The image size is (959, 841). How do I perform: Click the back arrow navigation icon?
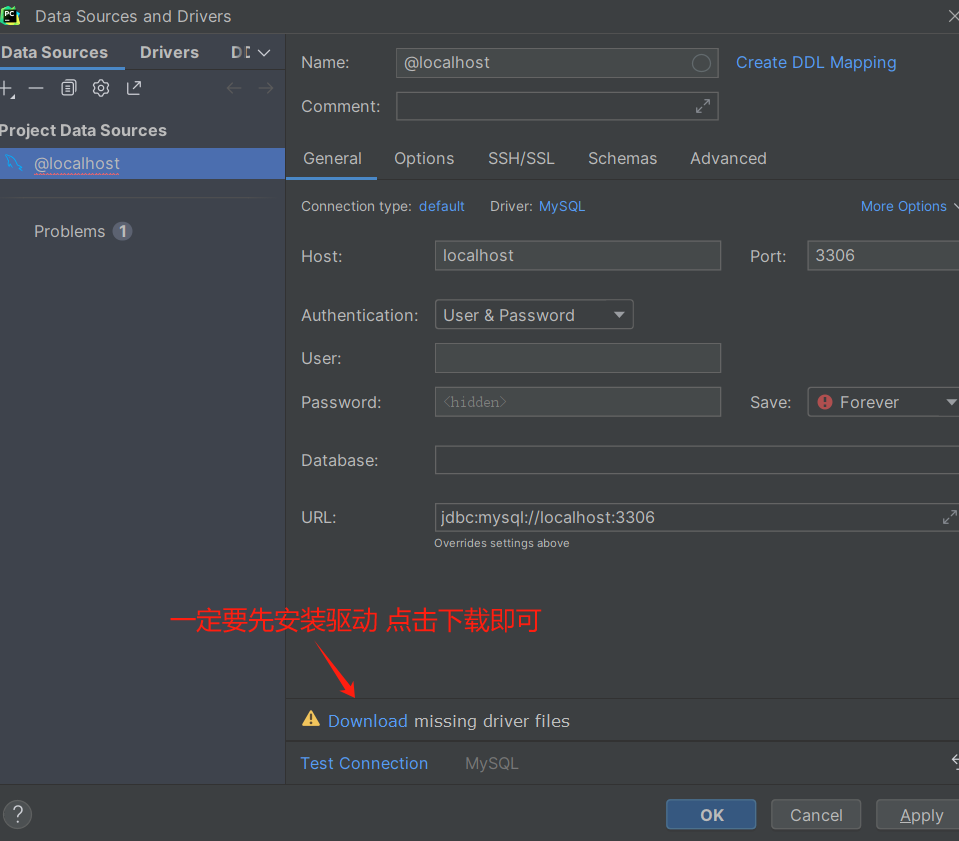(x=234, y=89)
